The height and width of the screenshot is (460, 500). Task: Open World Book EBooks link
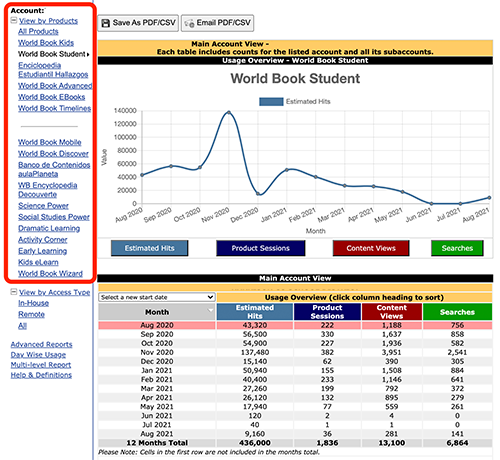click(x=52, y=97)
